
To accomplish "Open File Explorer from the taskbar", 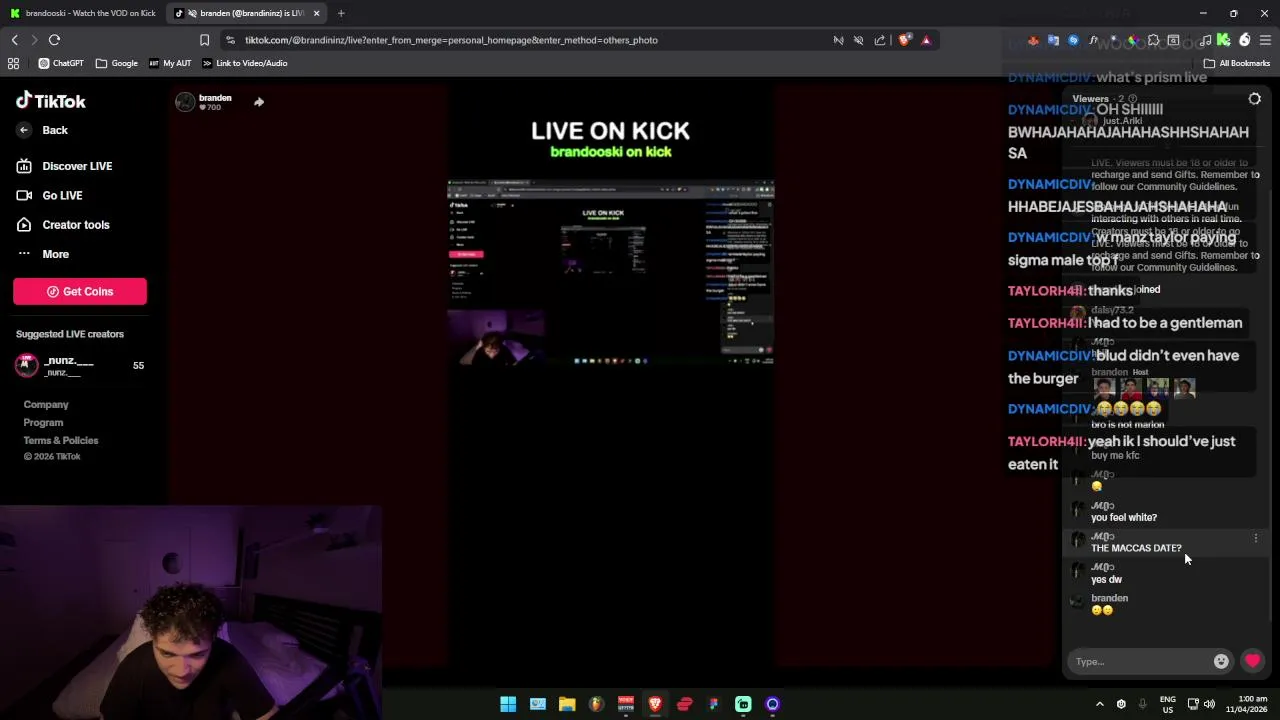I will coord(567,704).
